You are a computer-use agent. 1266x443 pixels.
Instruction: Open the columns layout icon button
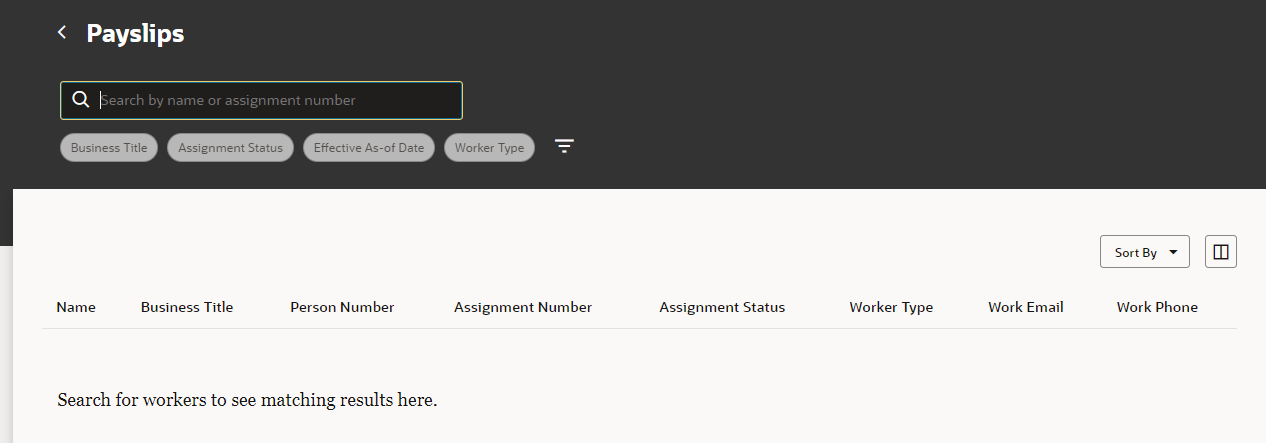point(1220,252)
